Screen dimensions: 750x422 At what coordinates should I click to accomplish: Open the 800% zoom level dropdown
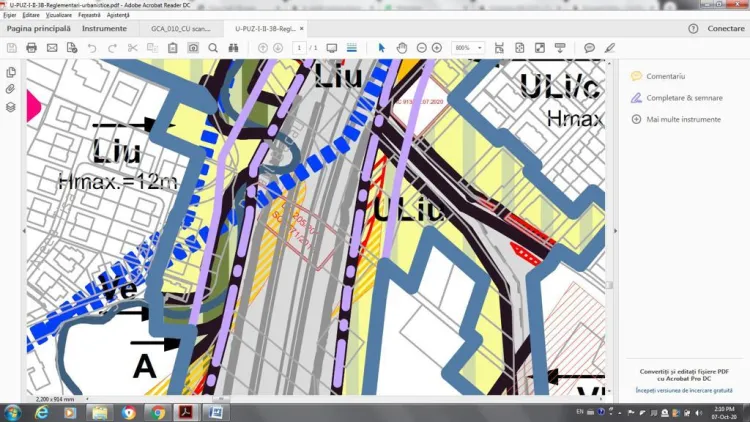click(467, 48)
